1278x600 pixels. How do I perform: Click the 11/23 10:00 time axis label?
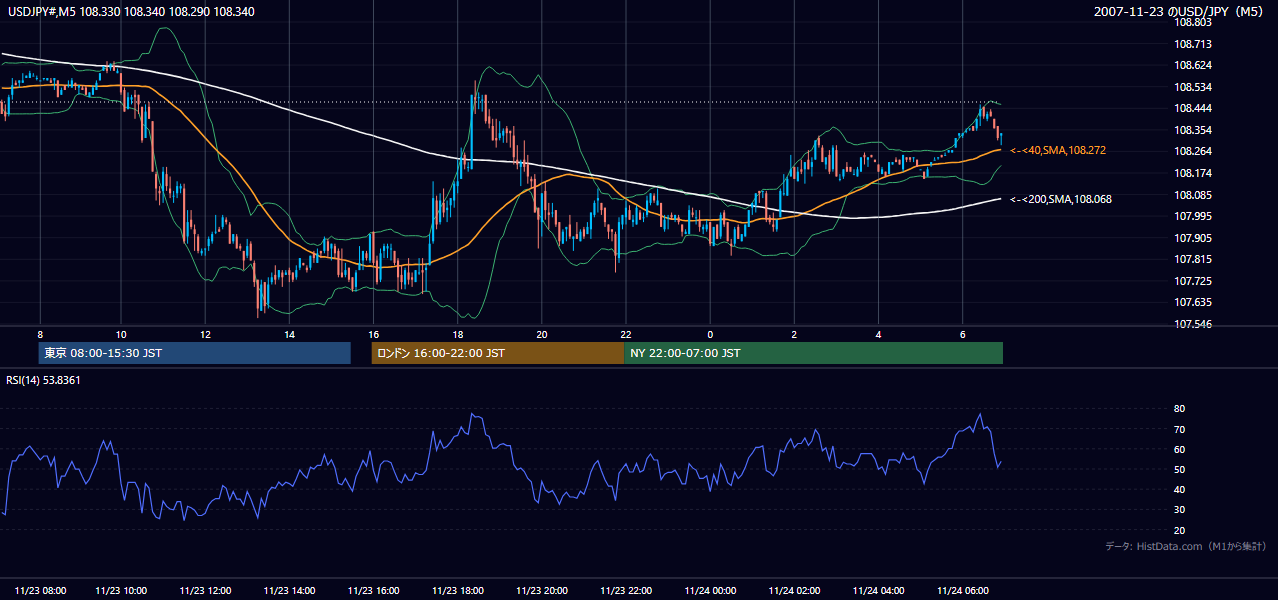pos(122,590)
